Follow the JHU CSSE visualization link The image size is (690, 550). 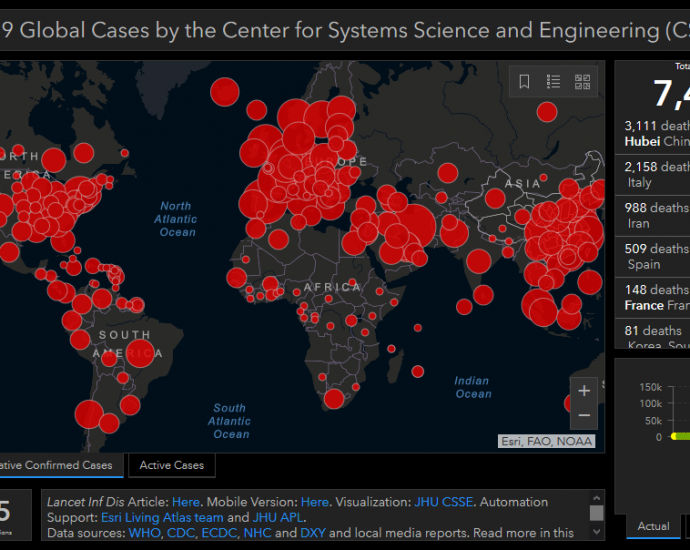pos(444,502)
